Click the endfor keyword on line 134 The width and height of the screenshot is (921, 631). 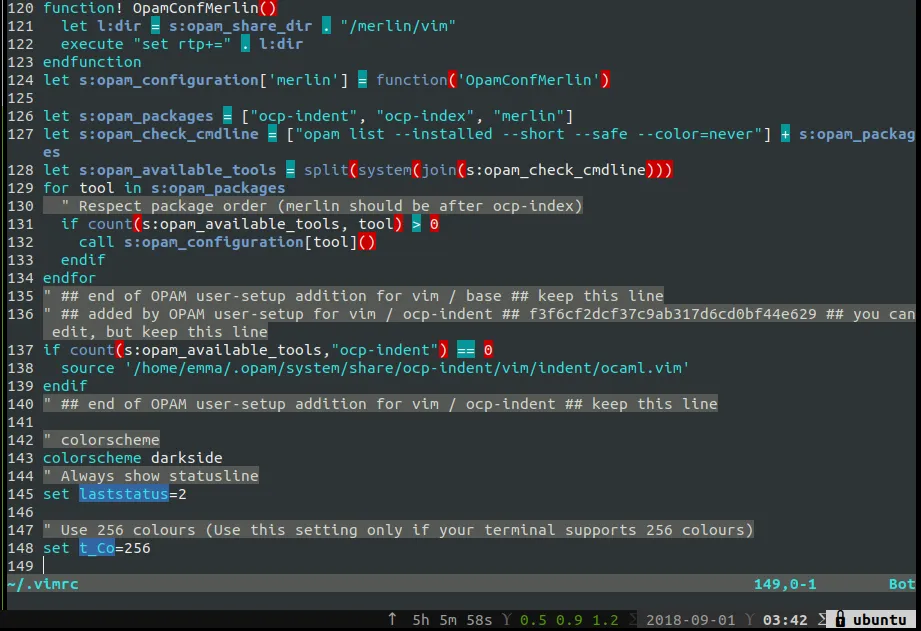[x=69, y=278]
